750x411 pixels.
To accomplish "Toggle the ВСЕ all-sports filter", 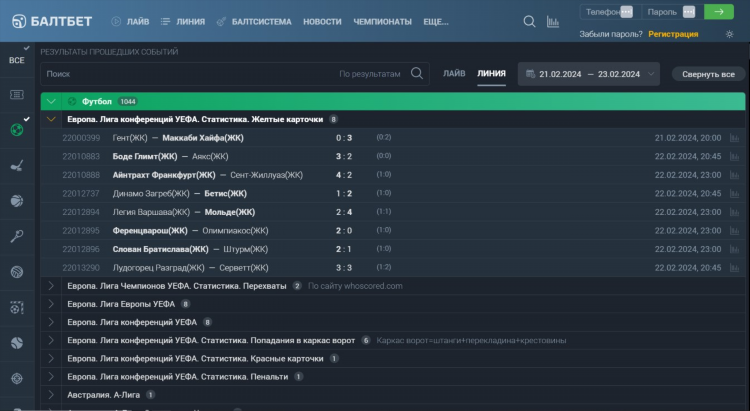I will click(x=17, y=60).
